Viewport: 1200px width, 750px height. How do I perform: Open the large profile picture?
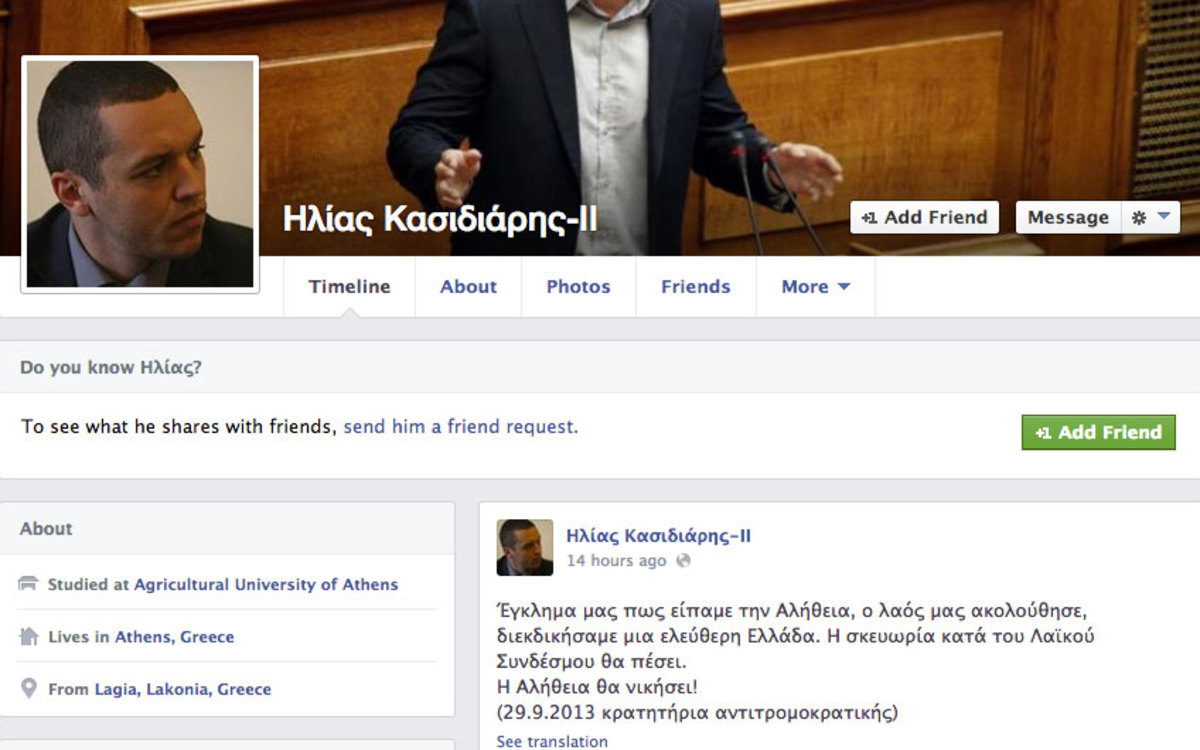pos(140,174)
